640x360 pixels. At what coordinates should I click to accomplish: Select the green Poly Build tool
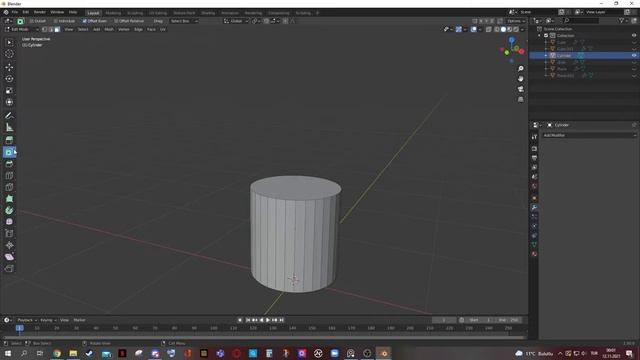9,199
